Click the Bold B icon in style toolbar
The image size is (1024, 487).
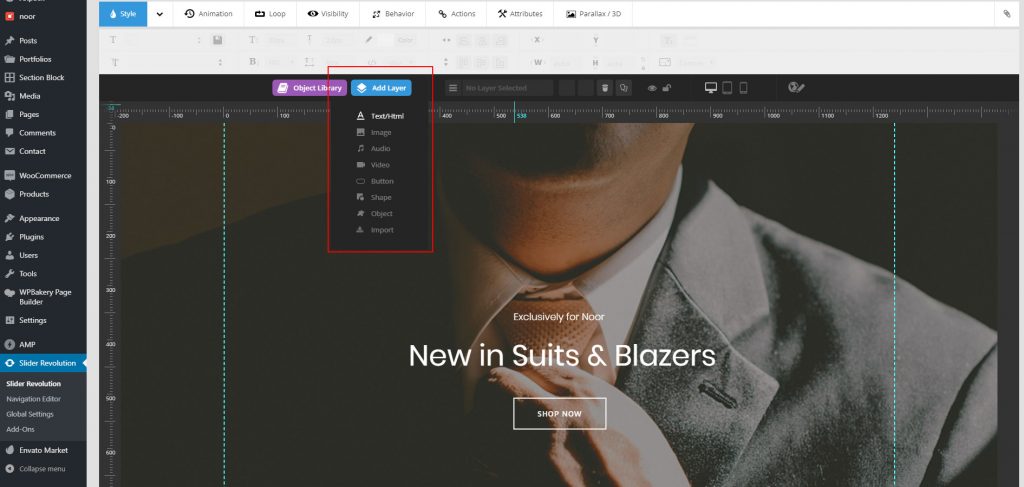(253, 62)
